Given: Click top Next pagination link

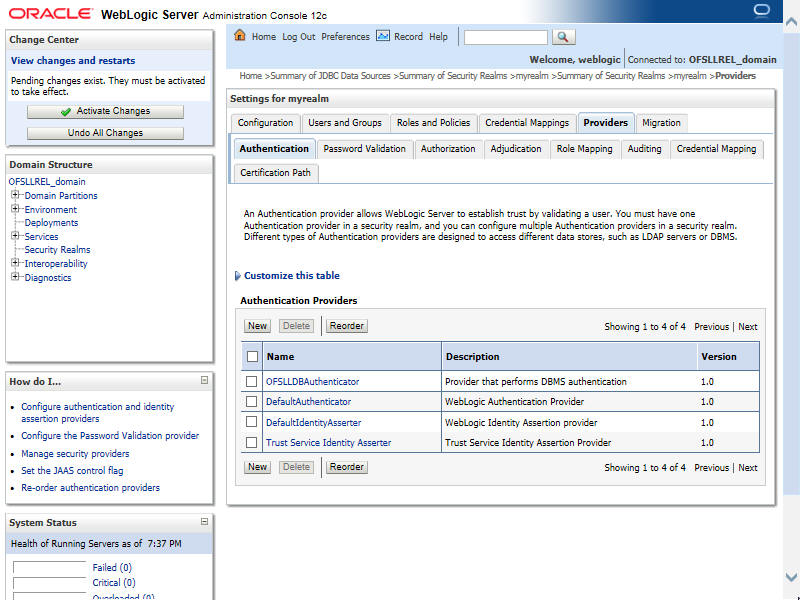Looking at the screenshot, I should coord(747,327).
